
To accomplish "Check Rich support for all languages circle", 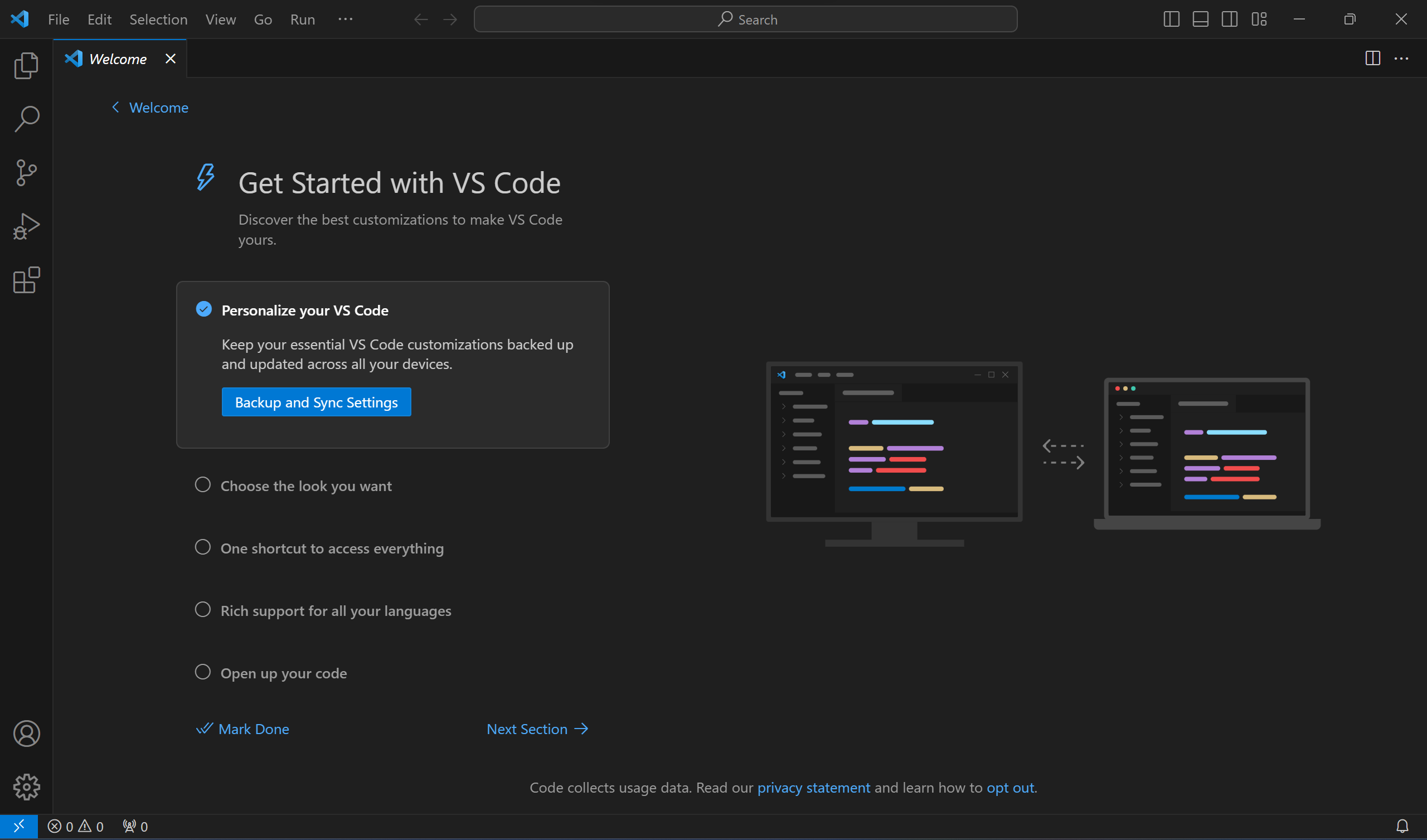I will (203, 609).
